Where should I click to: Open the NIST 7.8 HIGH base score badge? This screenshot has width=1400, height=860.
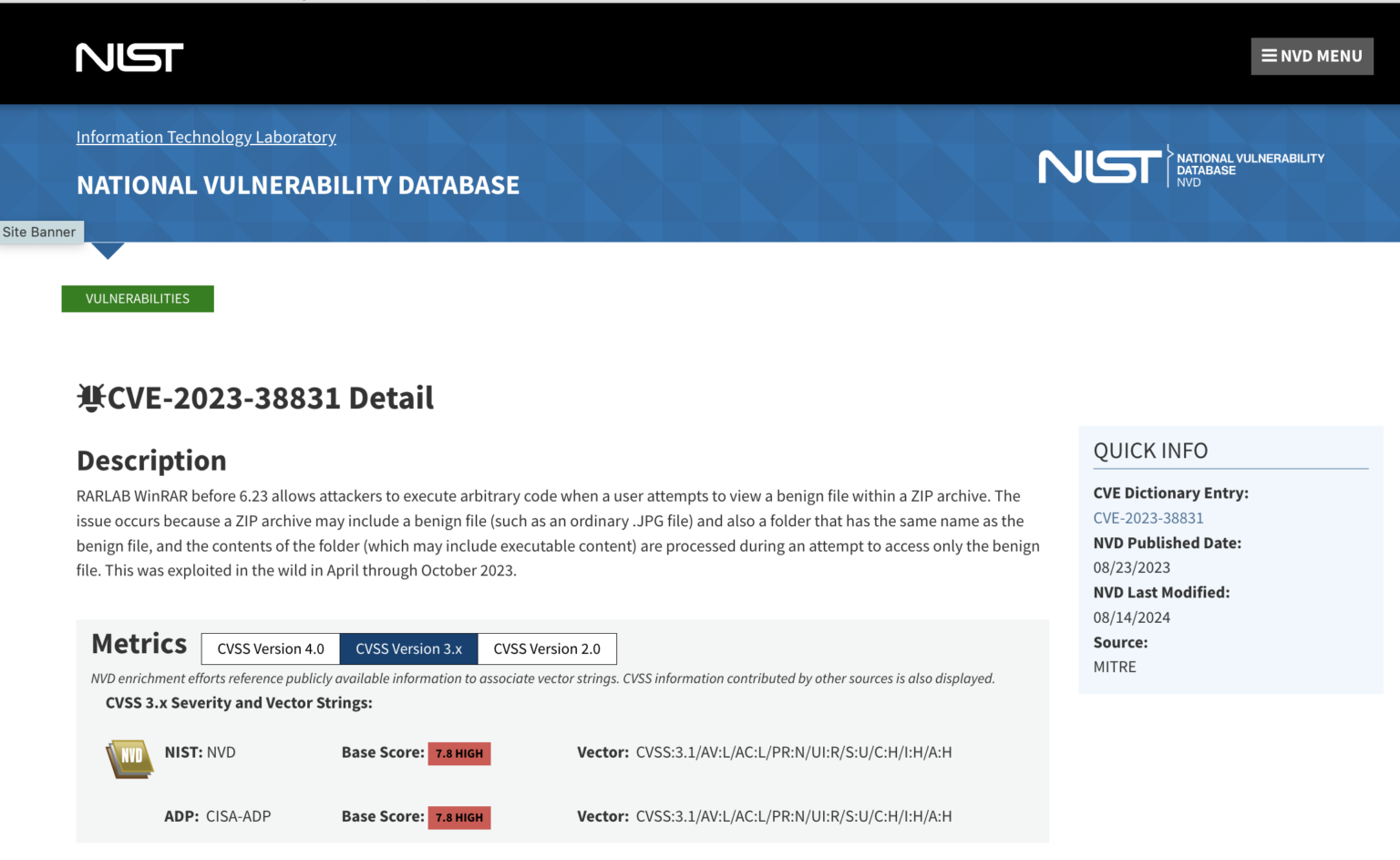click(459, 753)
